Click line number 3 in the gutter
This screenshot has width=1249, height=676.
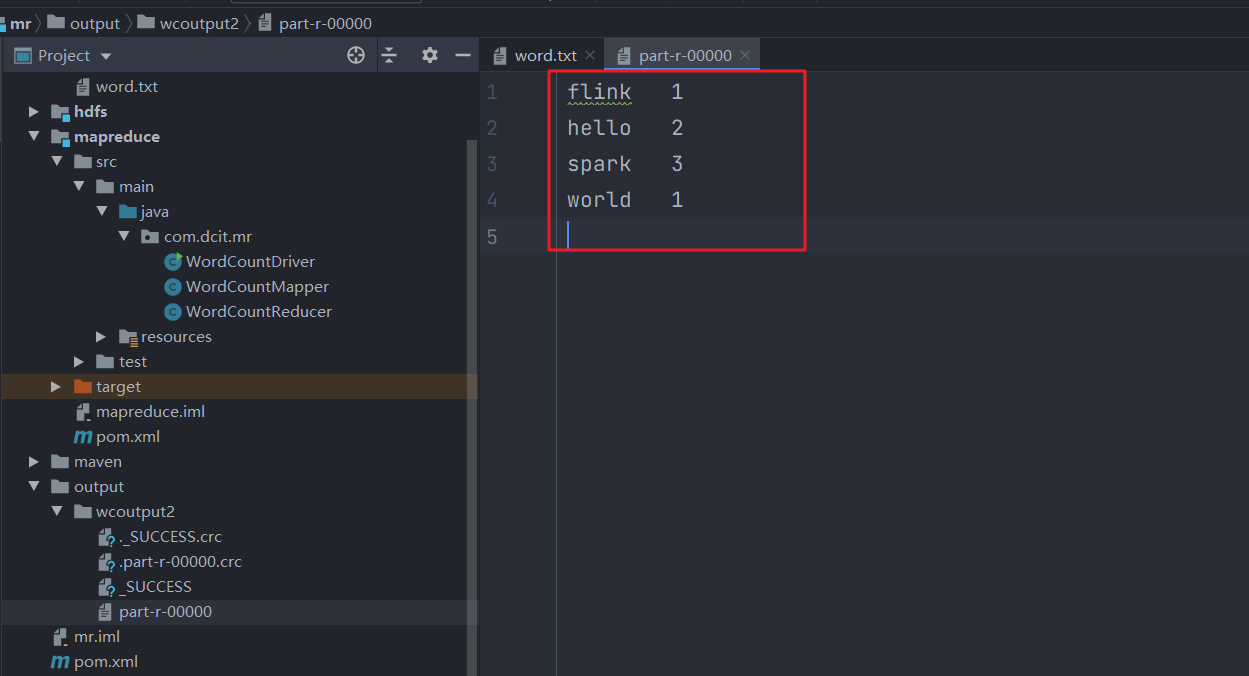(x=491, y=164)
